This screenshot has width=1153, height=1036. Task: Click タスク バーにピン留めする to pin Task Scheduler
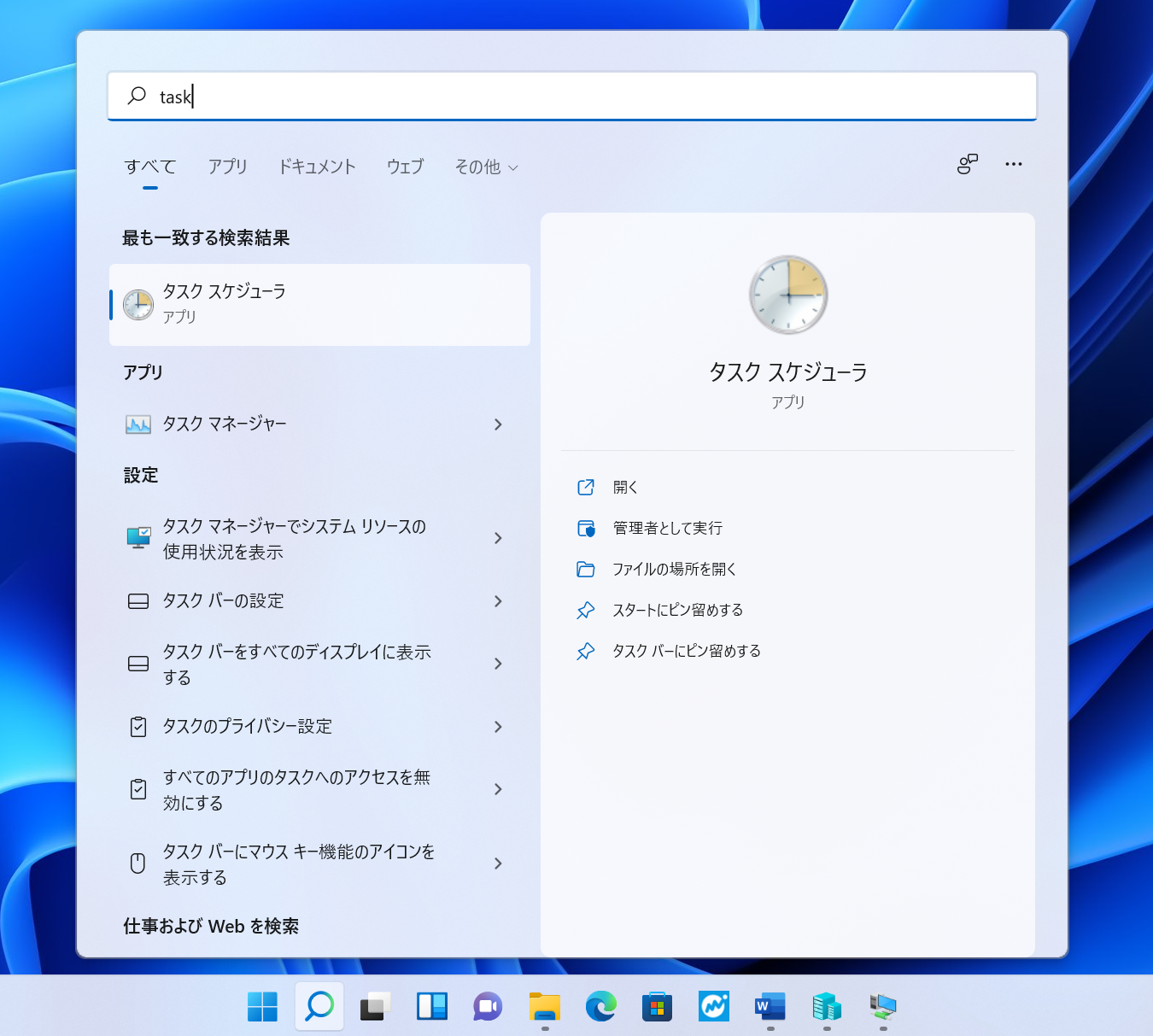tap(688, 650)
